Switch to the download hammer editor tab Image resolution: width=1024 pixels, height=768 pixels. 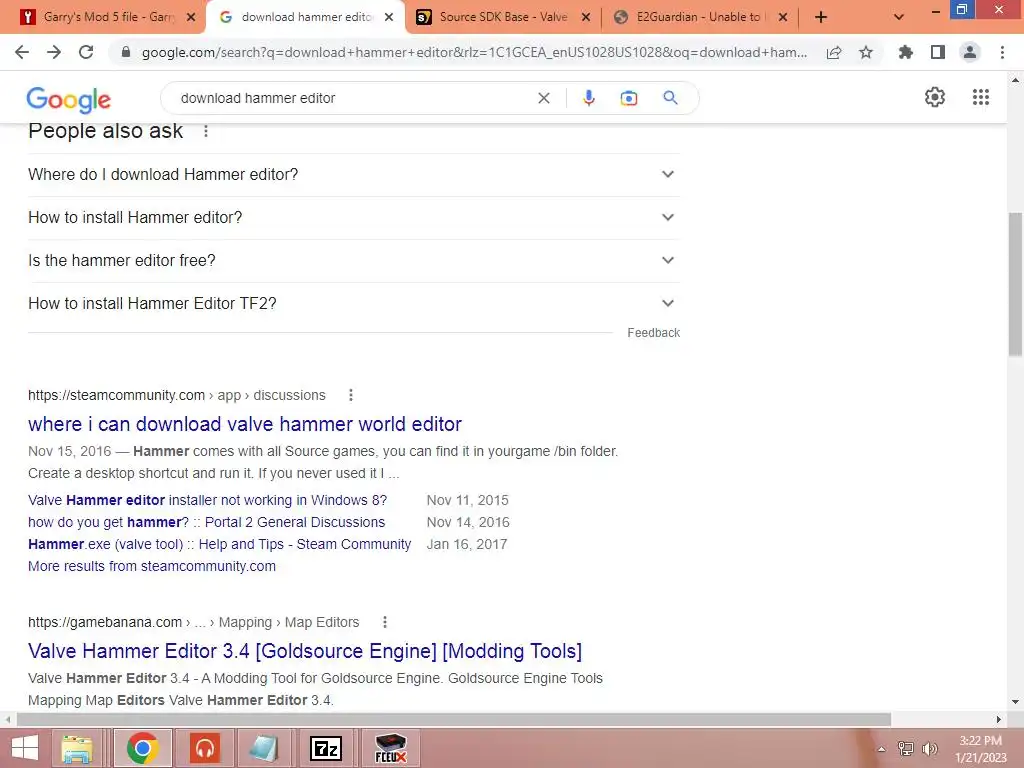(306, 17)
